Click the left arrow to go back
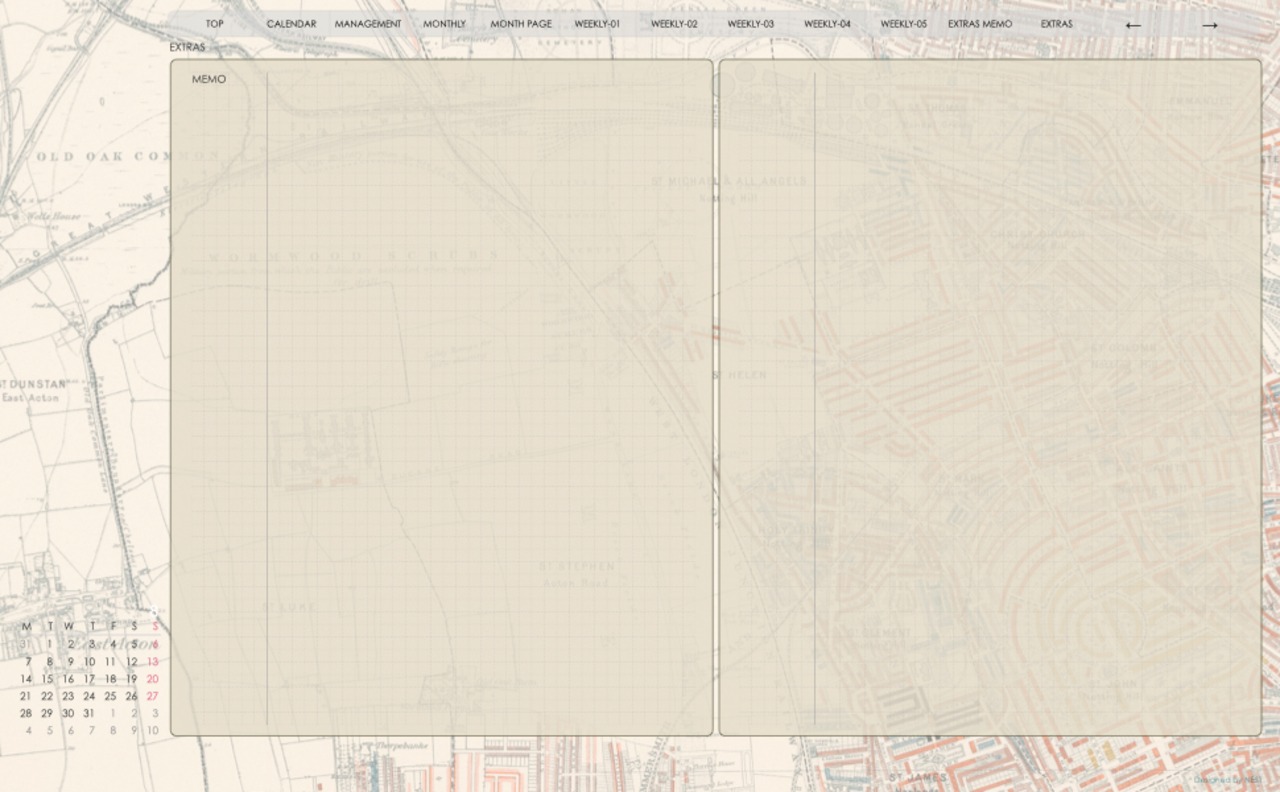1280x792 pixels. [1133, 25]
